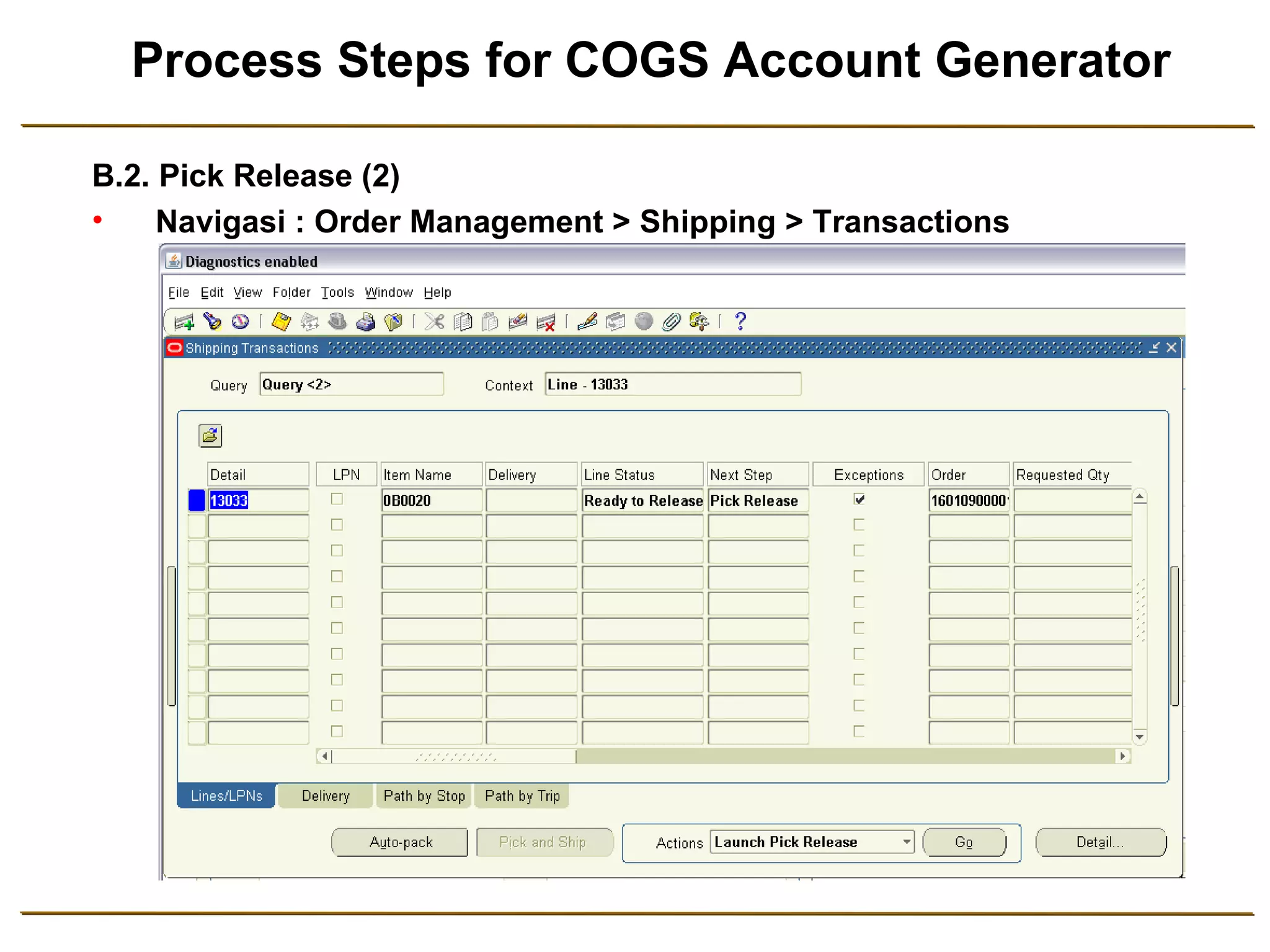Click the Next Step toolbar icon

(309, 322)
